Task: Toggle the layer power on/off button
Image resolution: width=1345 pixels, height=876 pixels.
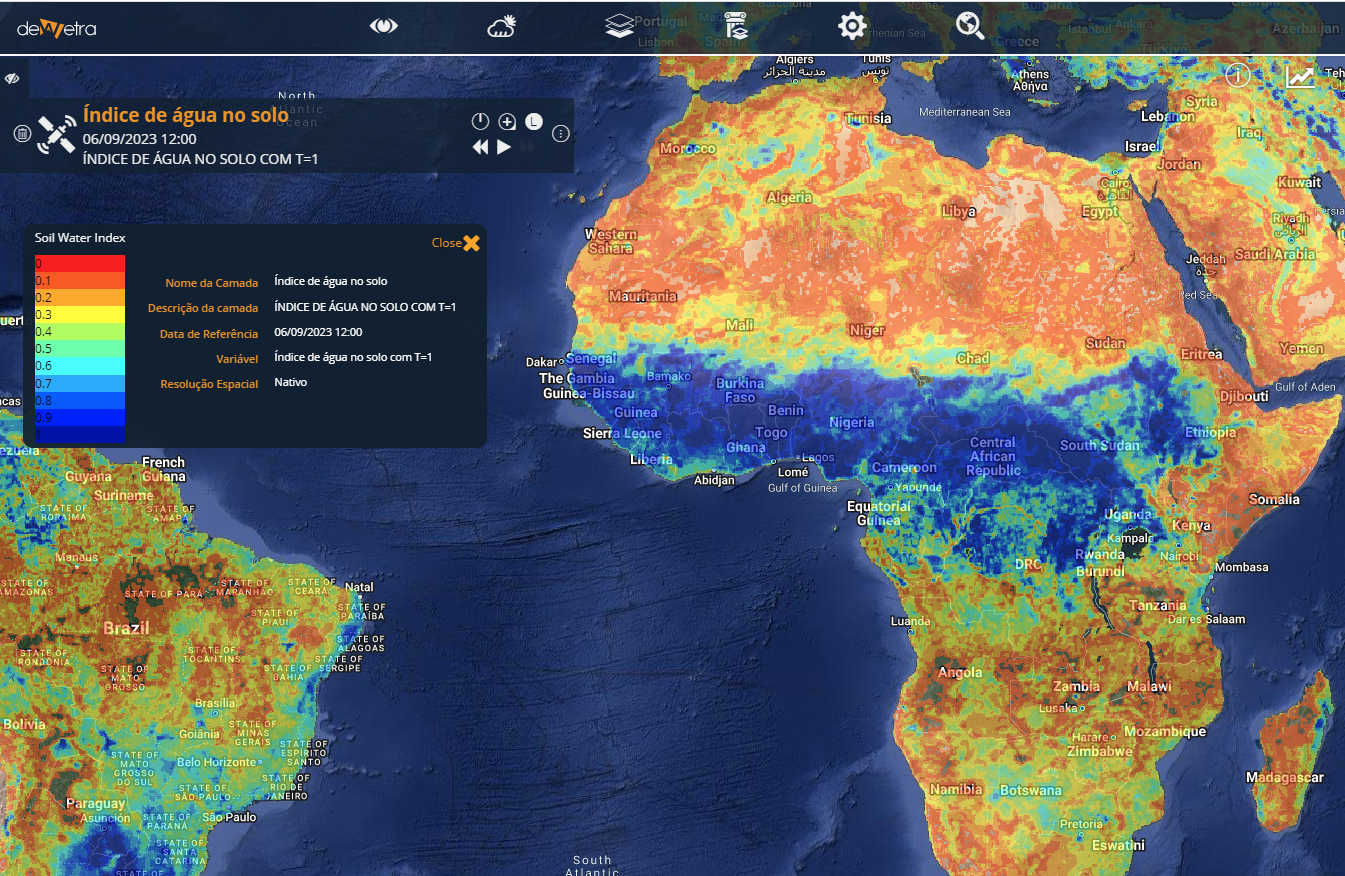Action: click(480, 122)
